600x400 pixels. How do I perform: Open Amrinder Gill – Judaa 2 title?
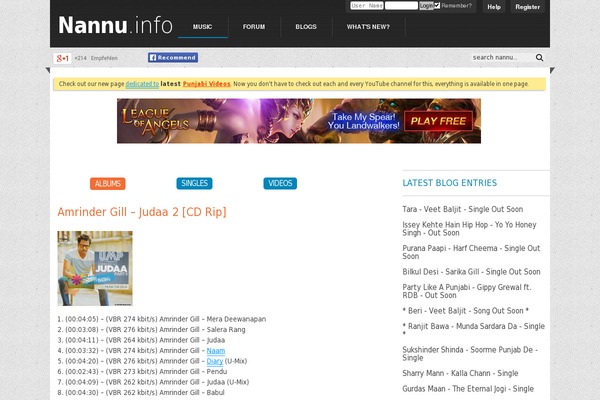click(142, 212)
